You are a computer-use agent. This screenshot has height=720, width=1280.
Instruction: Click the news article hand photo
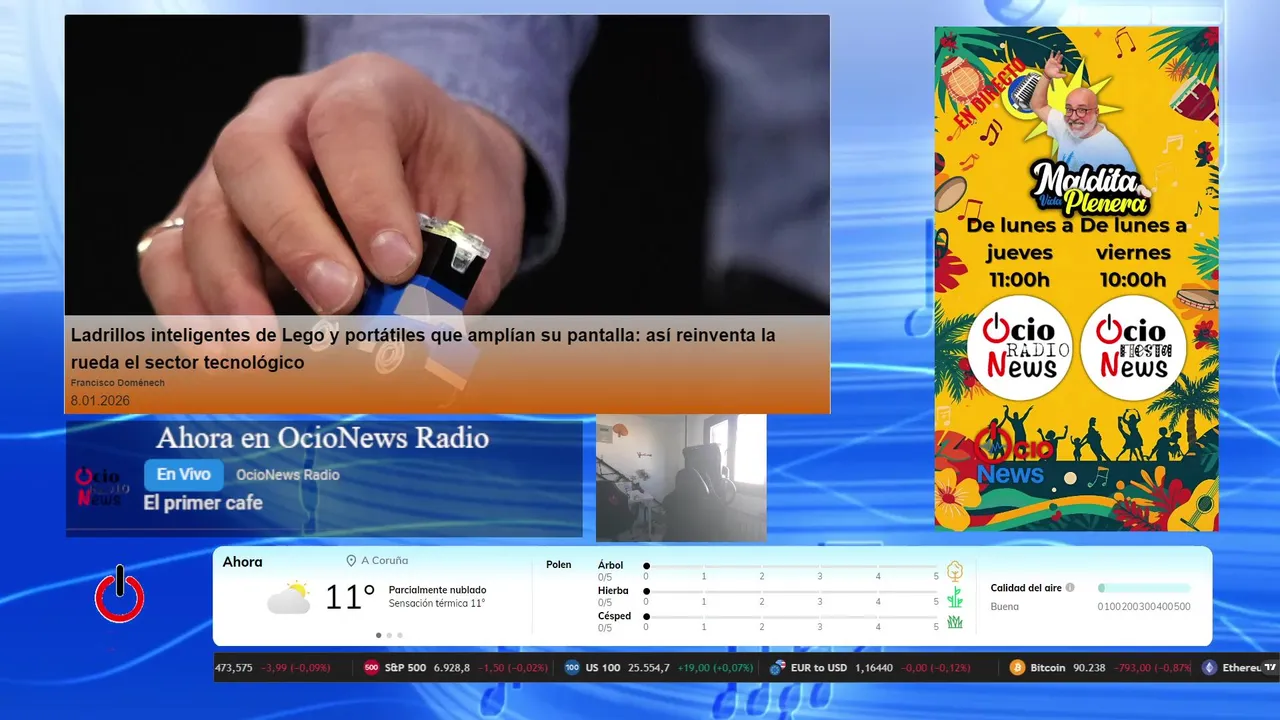[x=447, y=165]
